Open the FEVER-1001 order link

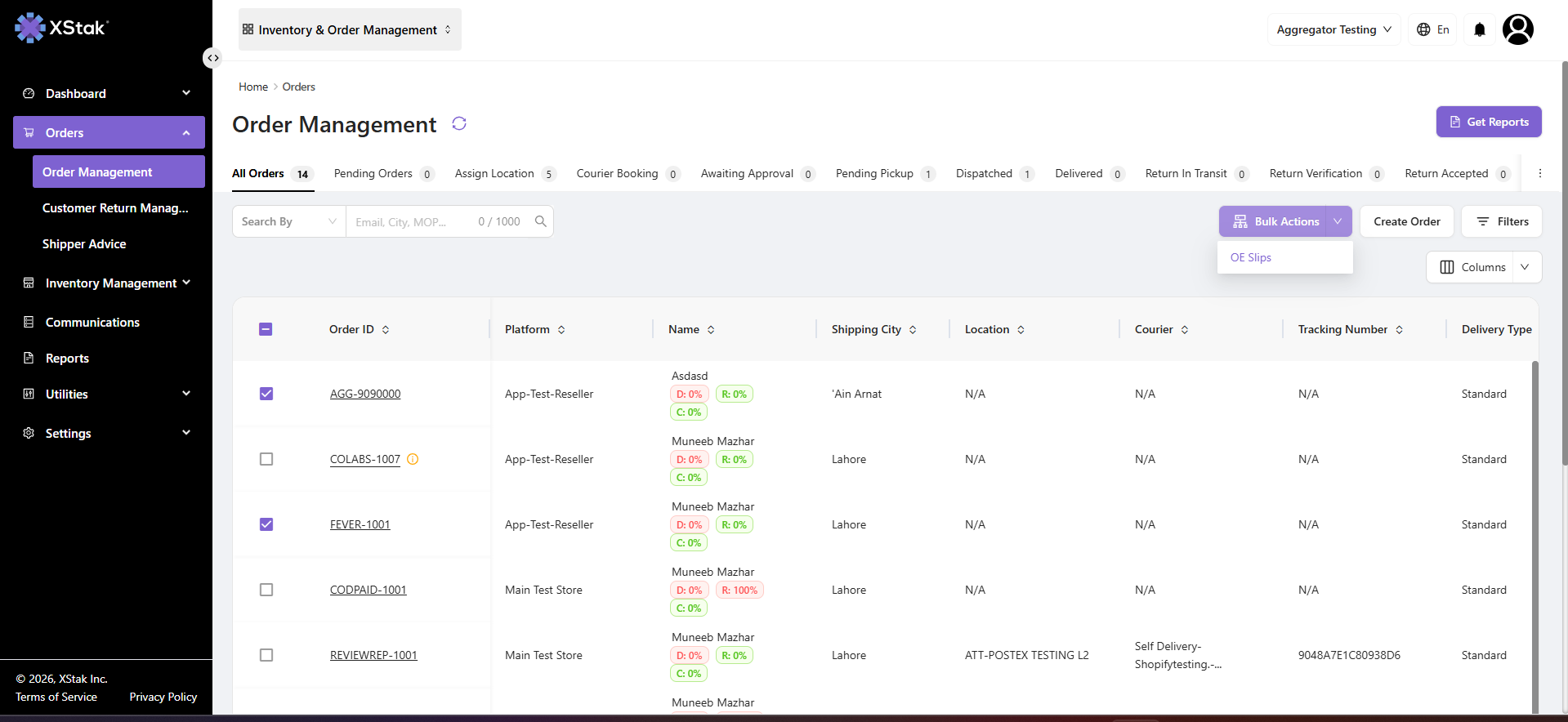[x=360, y=524]
